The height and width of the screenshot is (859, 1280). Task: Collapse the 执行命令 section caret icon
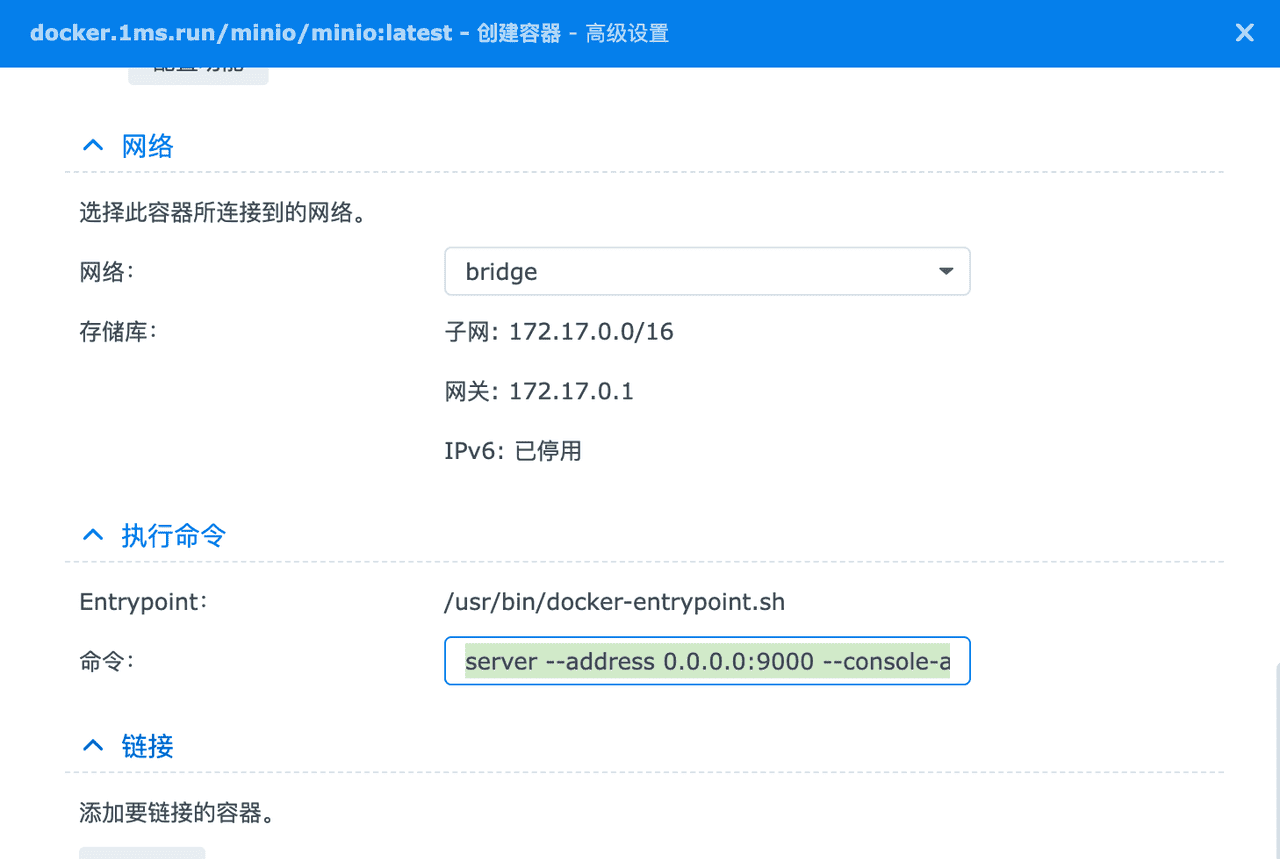tap(92, 534)
